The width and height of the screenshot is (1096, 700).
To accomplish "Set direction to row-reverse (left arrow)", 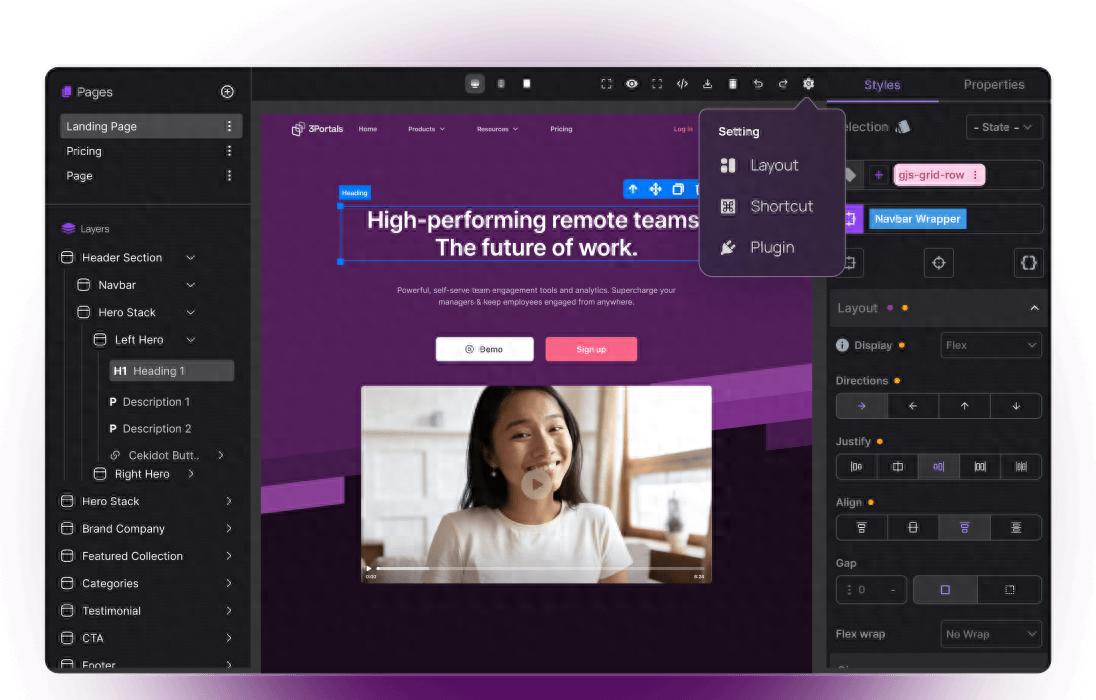I will (x=913, y=406).
